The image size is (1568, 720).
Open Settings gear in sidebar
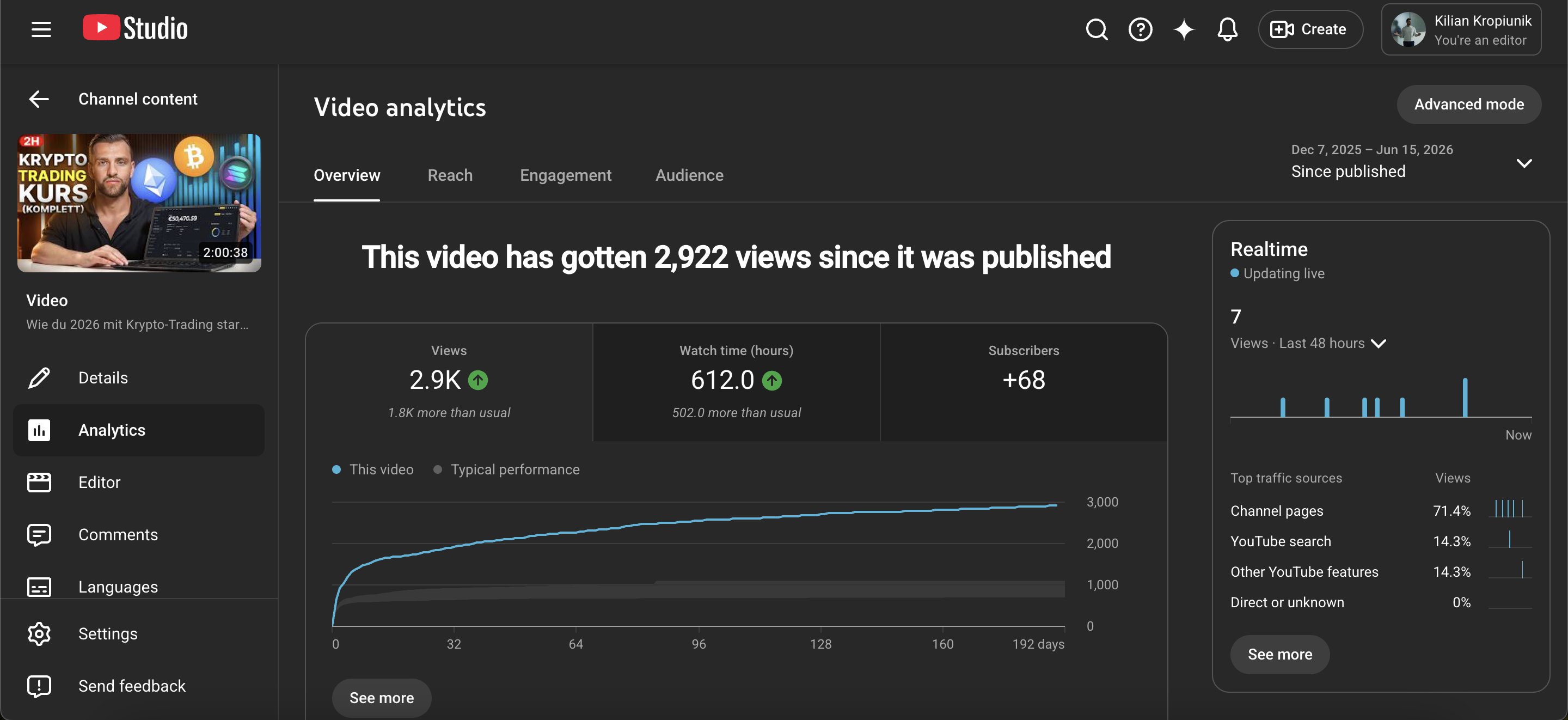pyautogui.click(x=39, y=633)
